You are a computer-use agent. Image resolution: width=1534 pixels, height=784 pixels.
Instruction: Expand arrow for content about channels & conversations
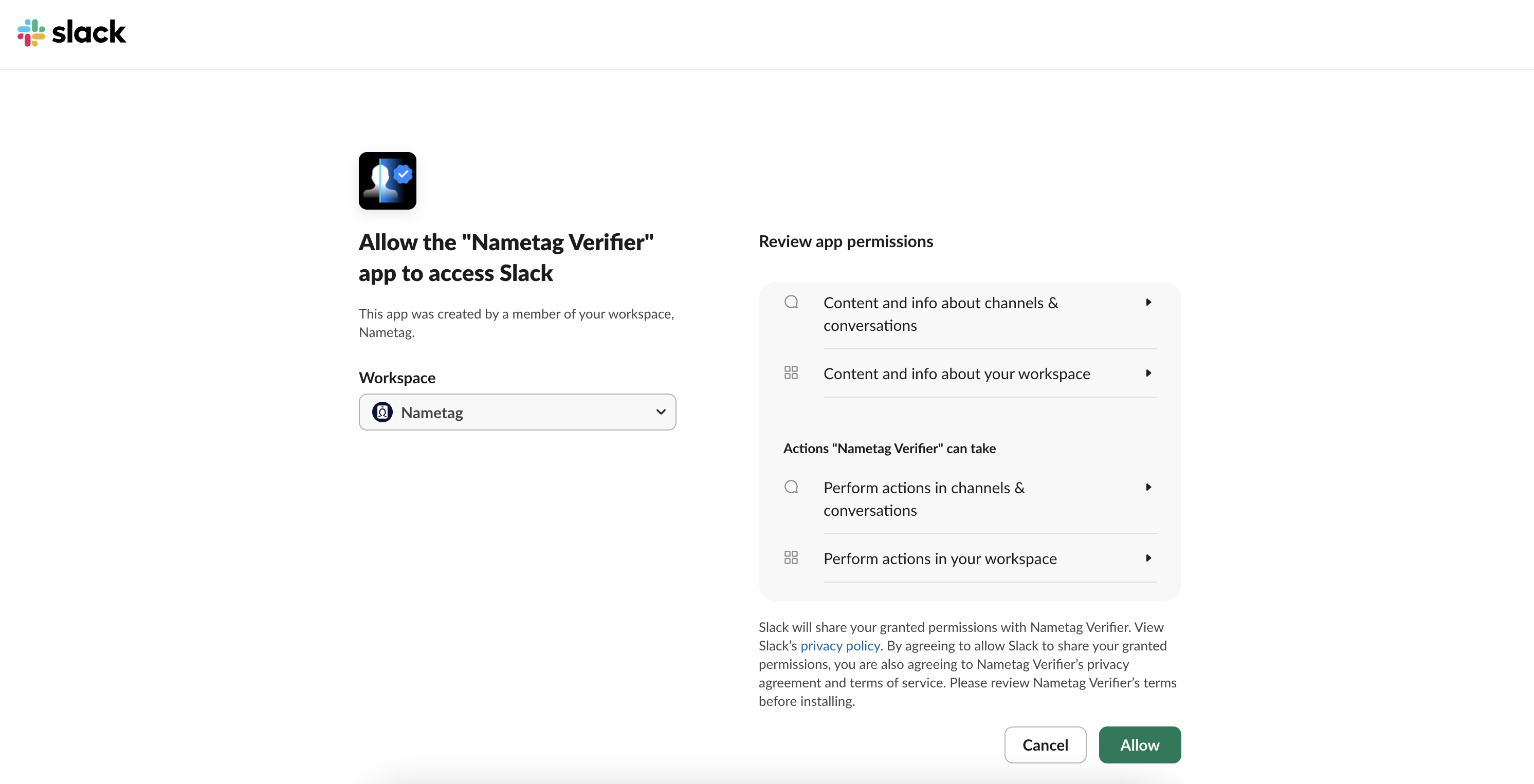pyautogui.click(x=1149, y=303)
